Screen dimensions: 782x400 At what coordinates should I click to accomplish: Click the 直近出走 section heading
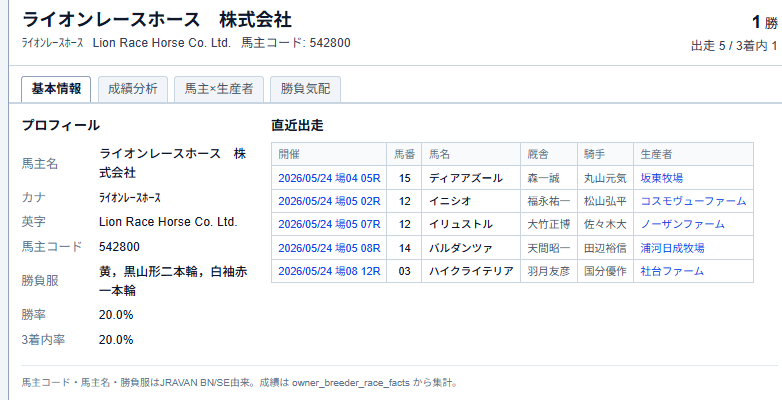pyautogui.click(x=297, y=125)
